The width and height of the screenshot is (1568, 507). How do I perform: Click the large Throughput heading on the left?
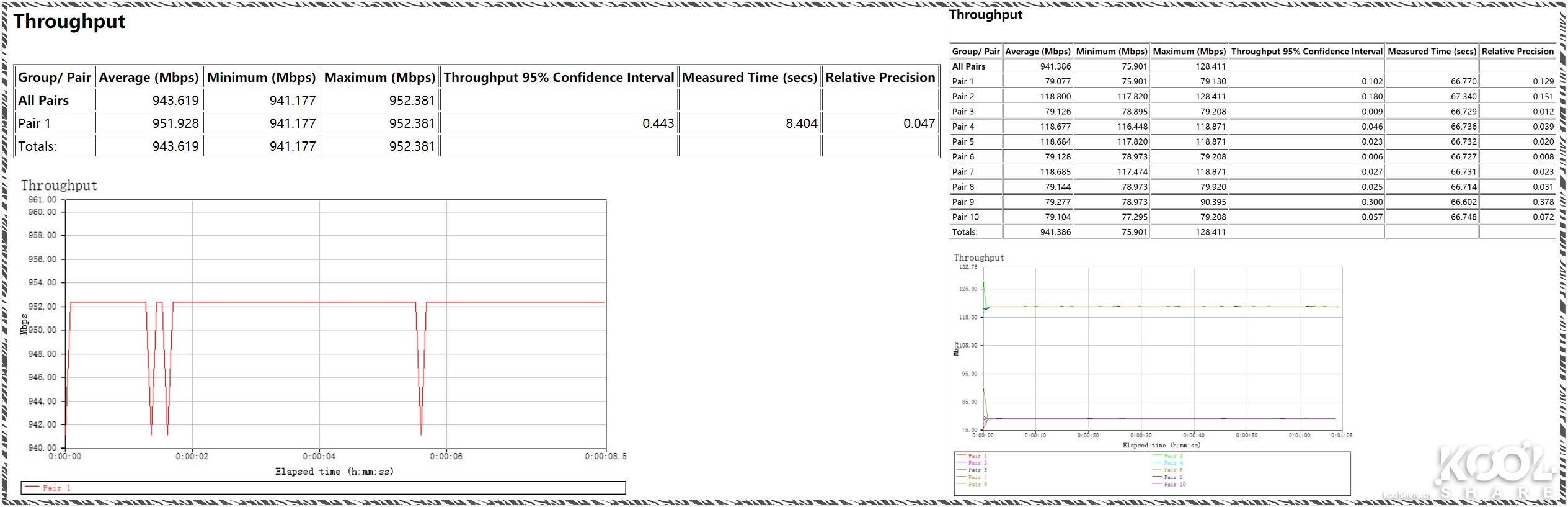[69, 22]
